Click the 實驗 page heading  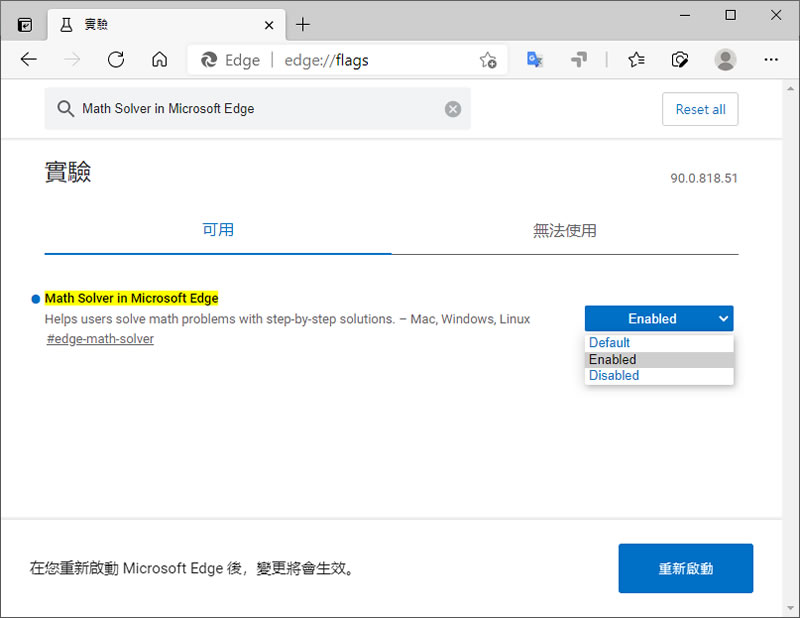point(68,172)
